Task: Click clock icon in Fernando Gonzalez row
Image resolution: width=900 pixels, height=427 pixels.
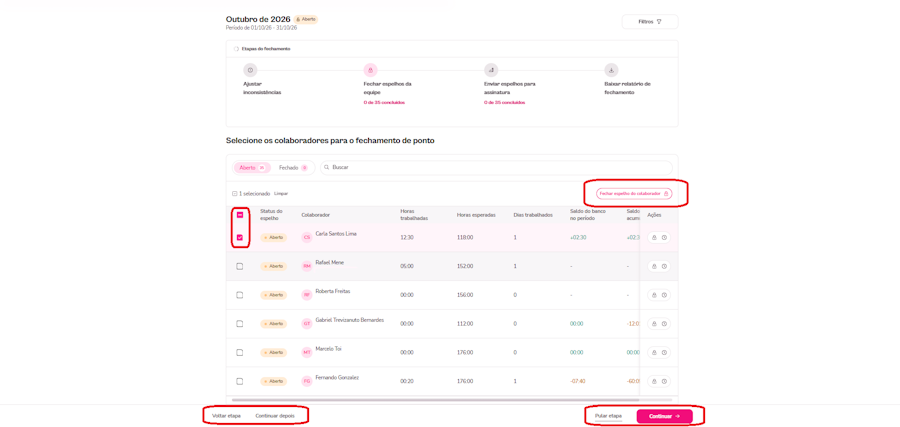Action: (x=664, y=381)
